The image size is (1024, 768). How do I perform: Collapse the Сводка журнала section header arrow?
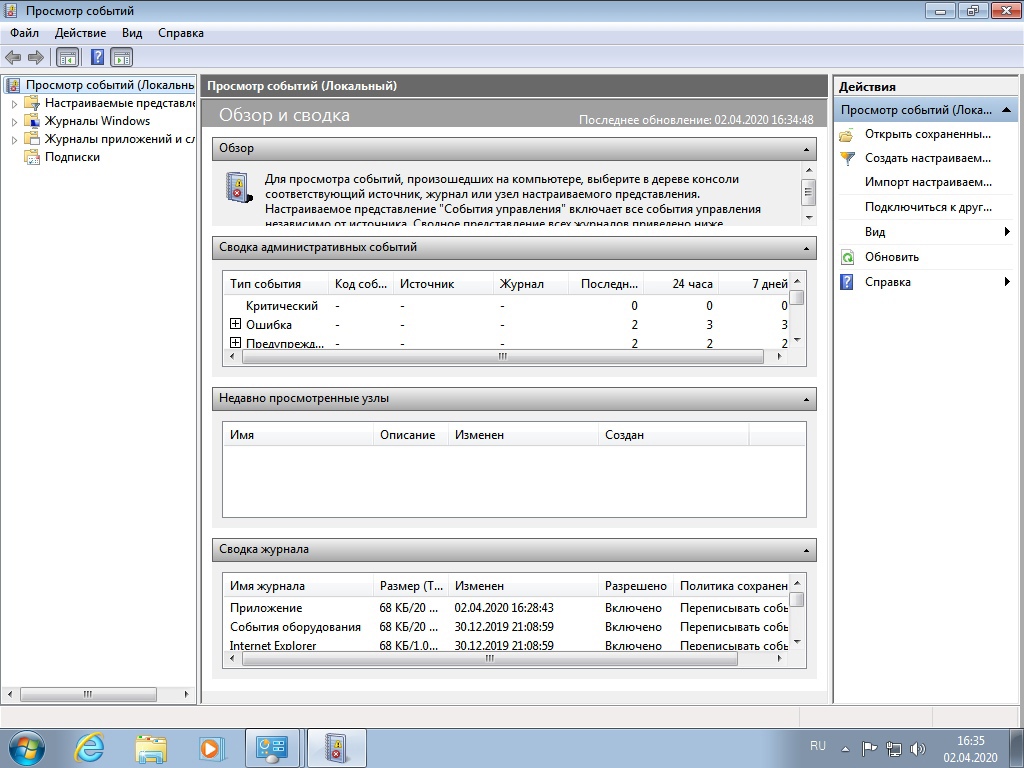pos(806,550)
